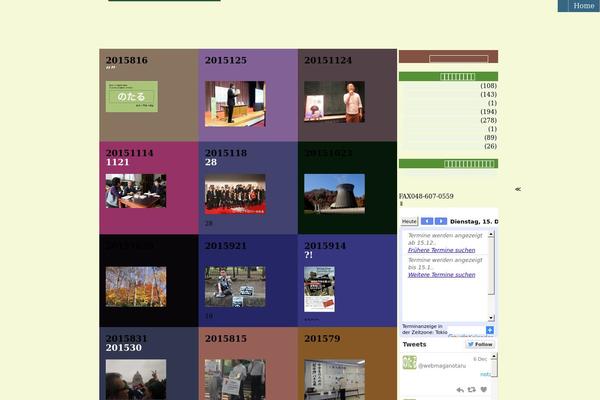Open 'Weitere Termine suchen' link
This screenshot has height=400, width=600.
pos(441,275)
